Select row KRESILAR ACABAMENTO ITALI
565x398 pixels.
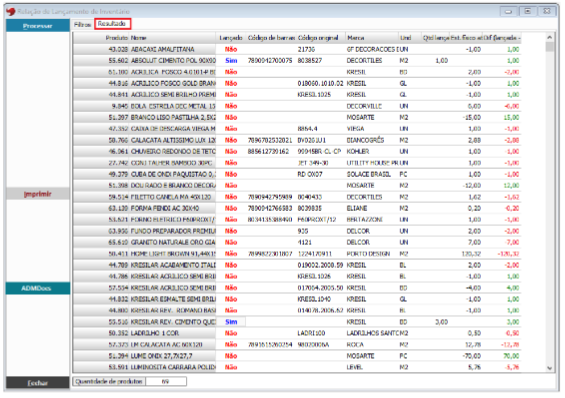(x=297, y=265)
